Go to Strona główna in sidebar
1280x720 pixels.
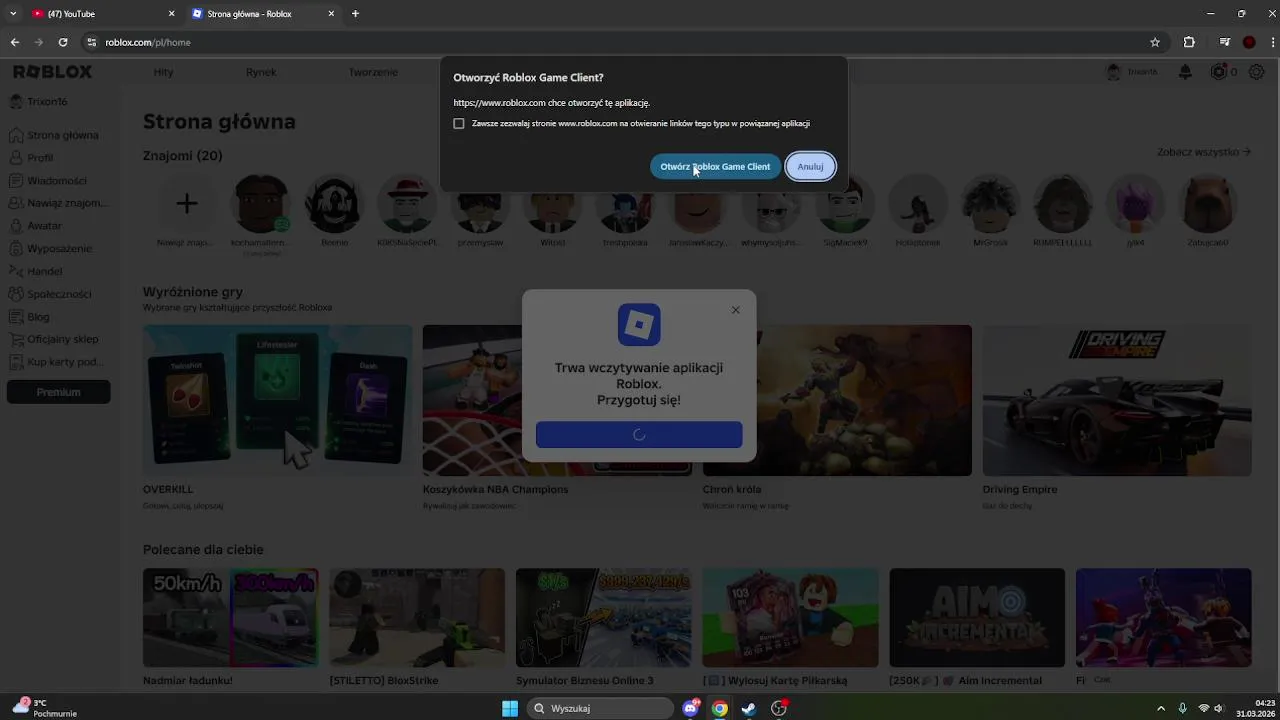click(x=54, y=135)
